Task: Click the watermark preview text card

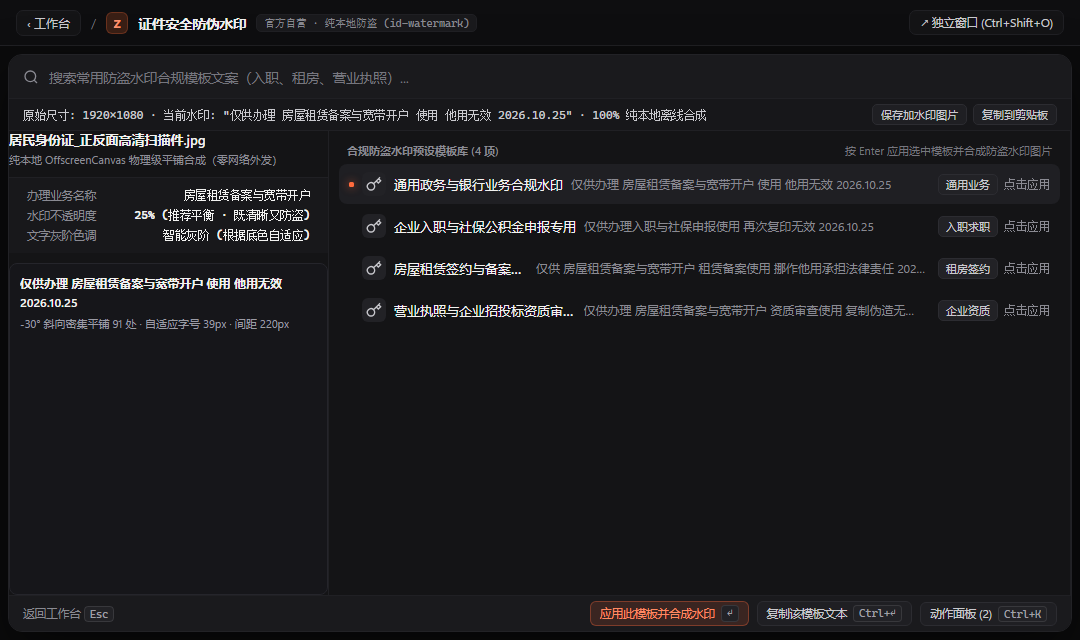Action: 167,428
